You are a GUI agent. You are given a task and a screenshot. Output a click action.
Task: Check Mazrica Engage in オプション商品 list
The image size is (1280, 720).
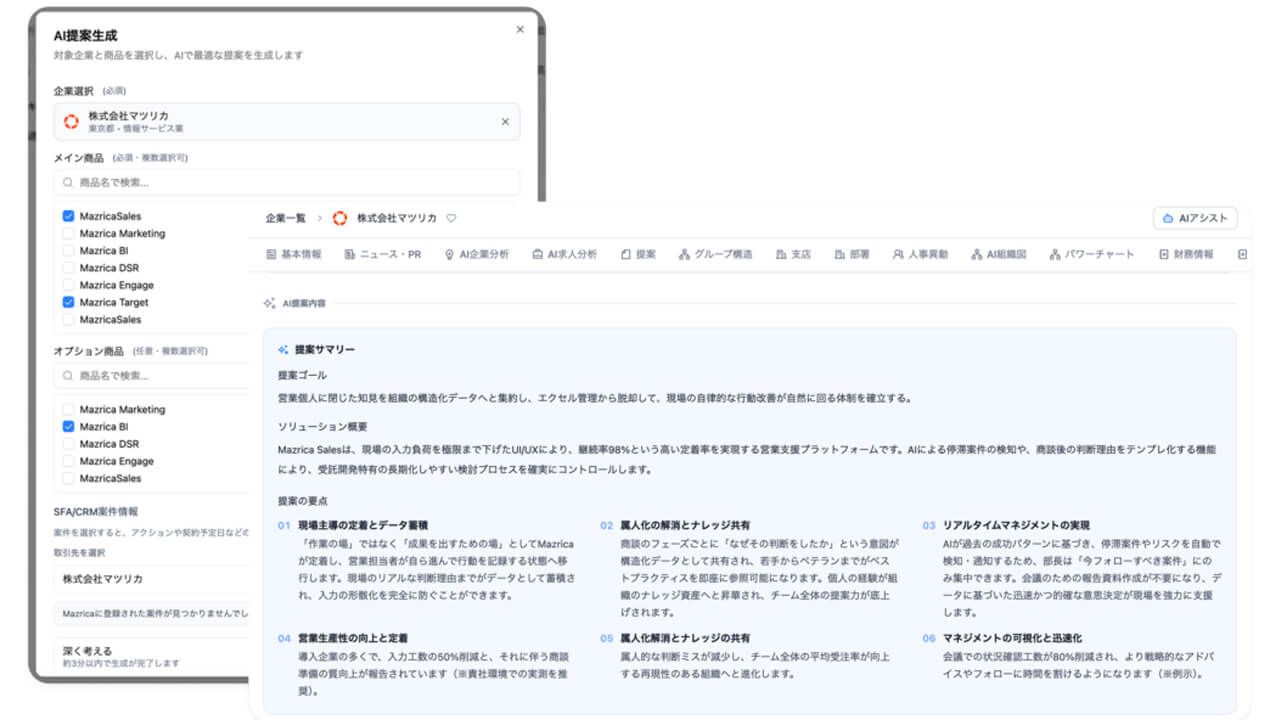coord(68,461)
